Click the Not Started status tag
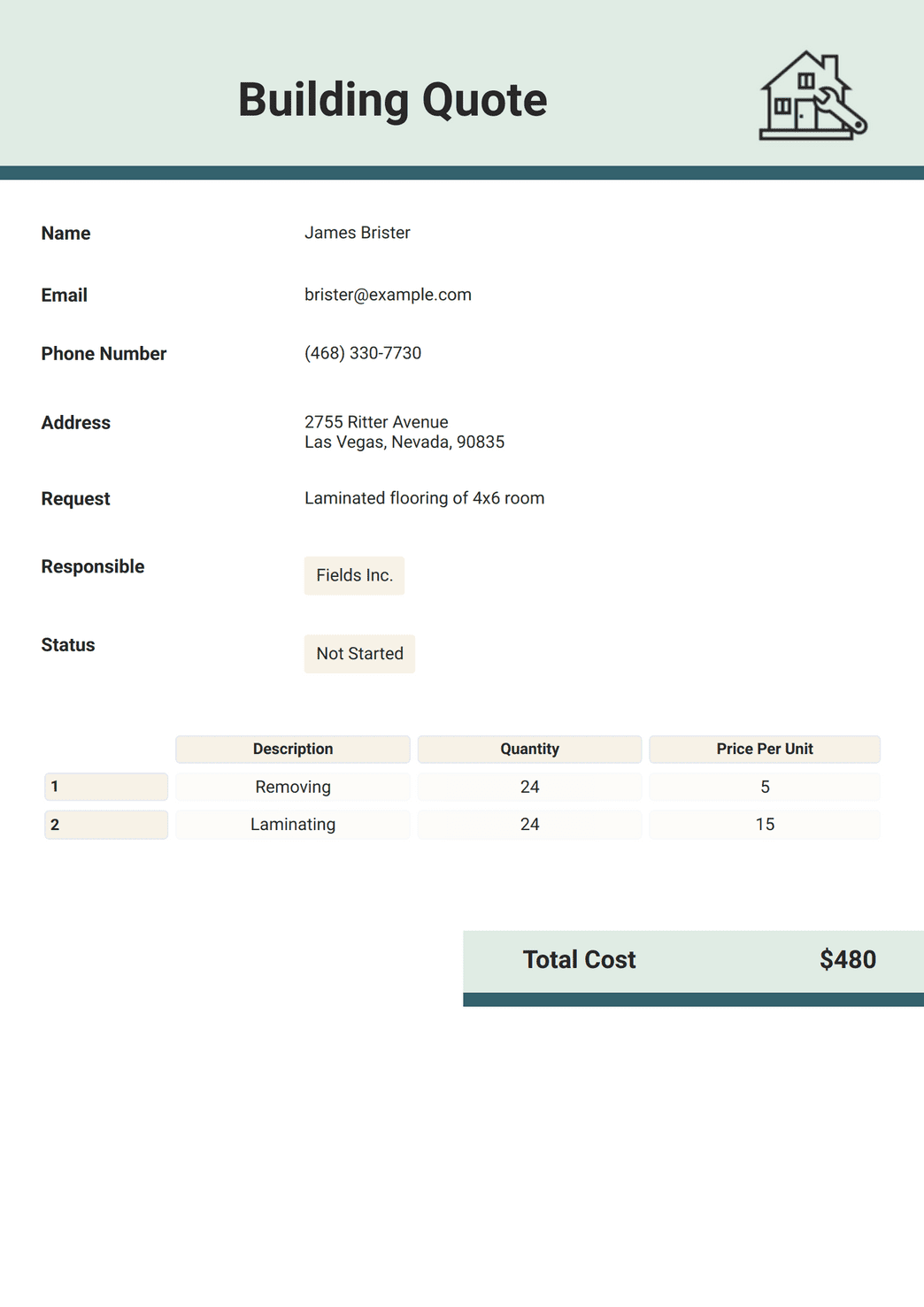The image size is (924, 1307). pyautogui.click(x=359, y=654)
